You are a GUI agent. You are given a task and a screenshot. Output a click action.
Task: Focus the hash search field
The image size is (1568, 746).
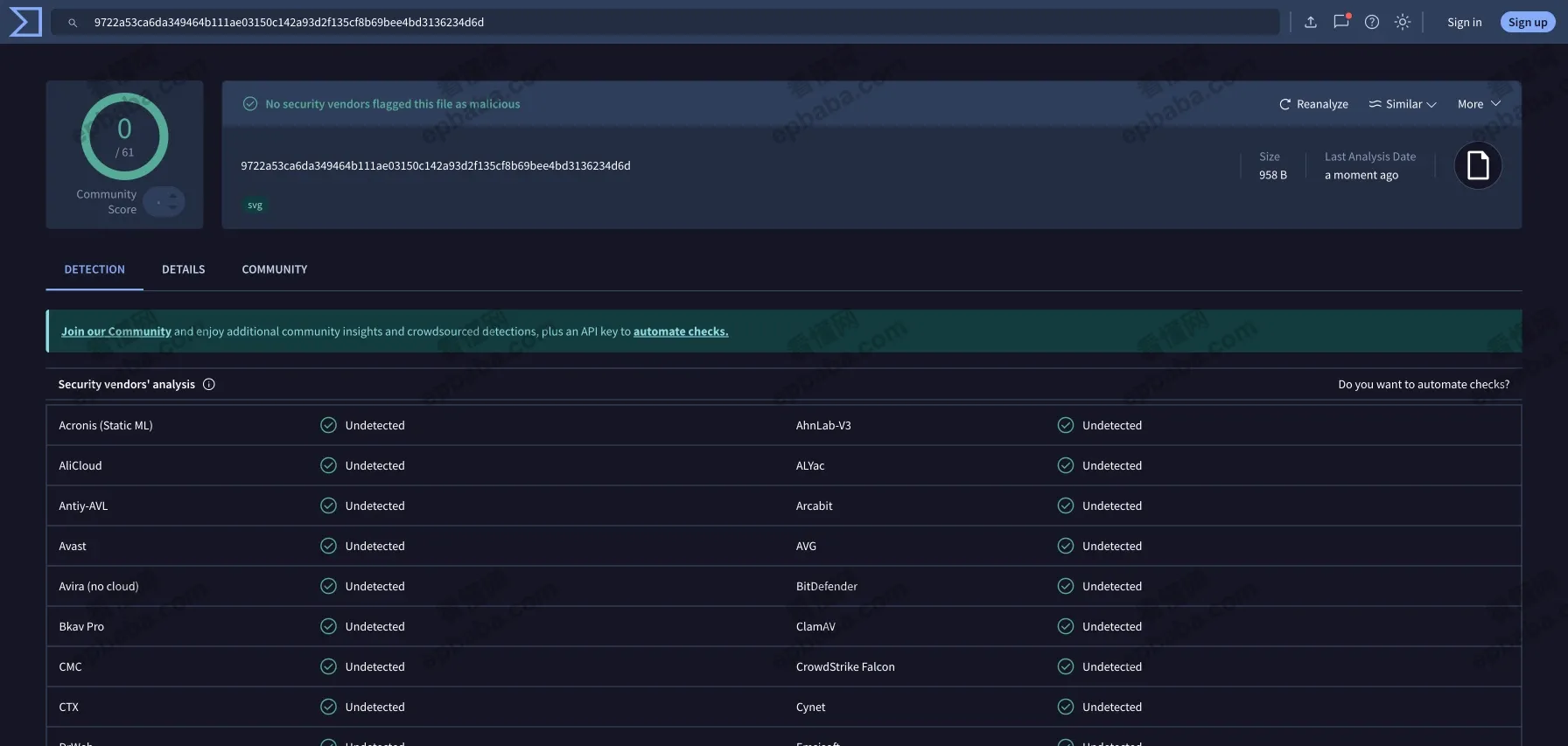coord(665,22)
